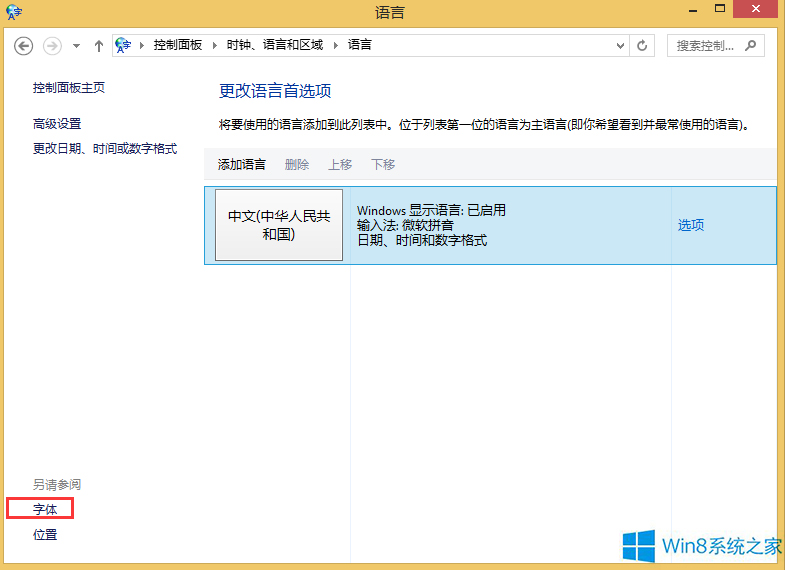Refresh the page with the refresh icon
Viewport: 785px width, 570px height.
pyautogui.click(x=642, y=46)
